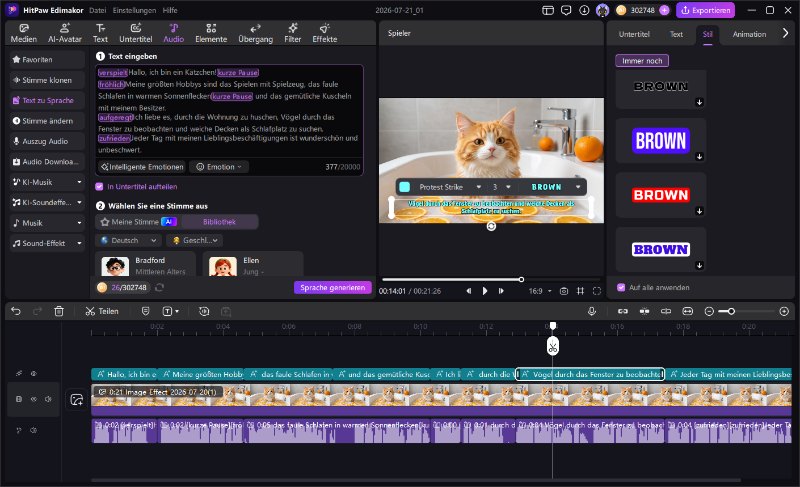Screen dimensions: 800x487
Task: Click the delete trash icon
Action: tap(59, 311)
